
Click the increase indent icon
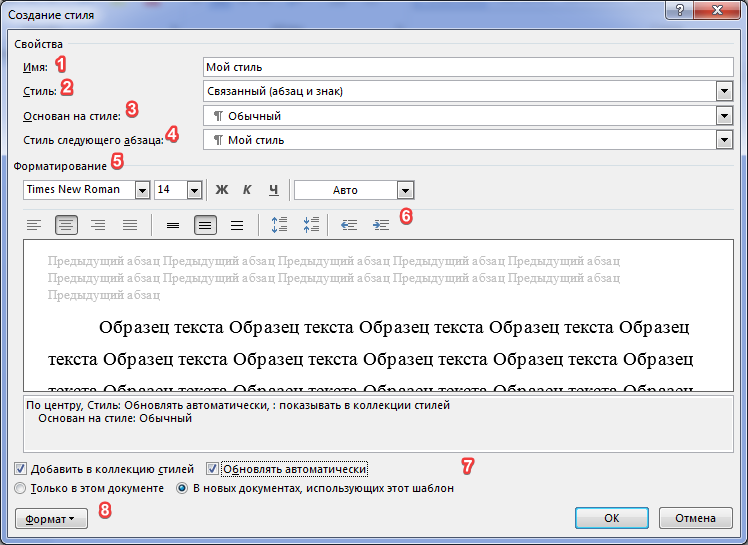[x=381, y=225]
